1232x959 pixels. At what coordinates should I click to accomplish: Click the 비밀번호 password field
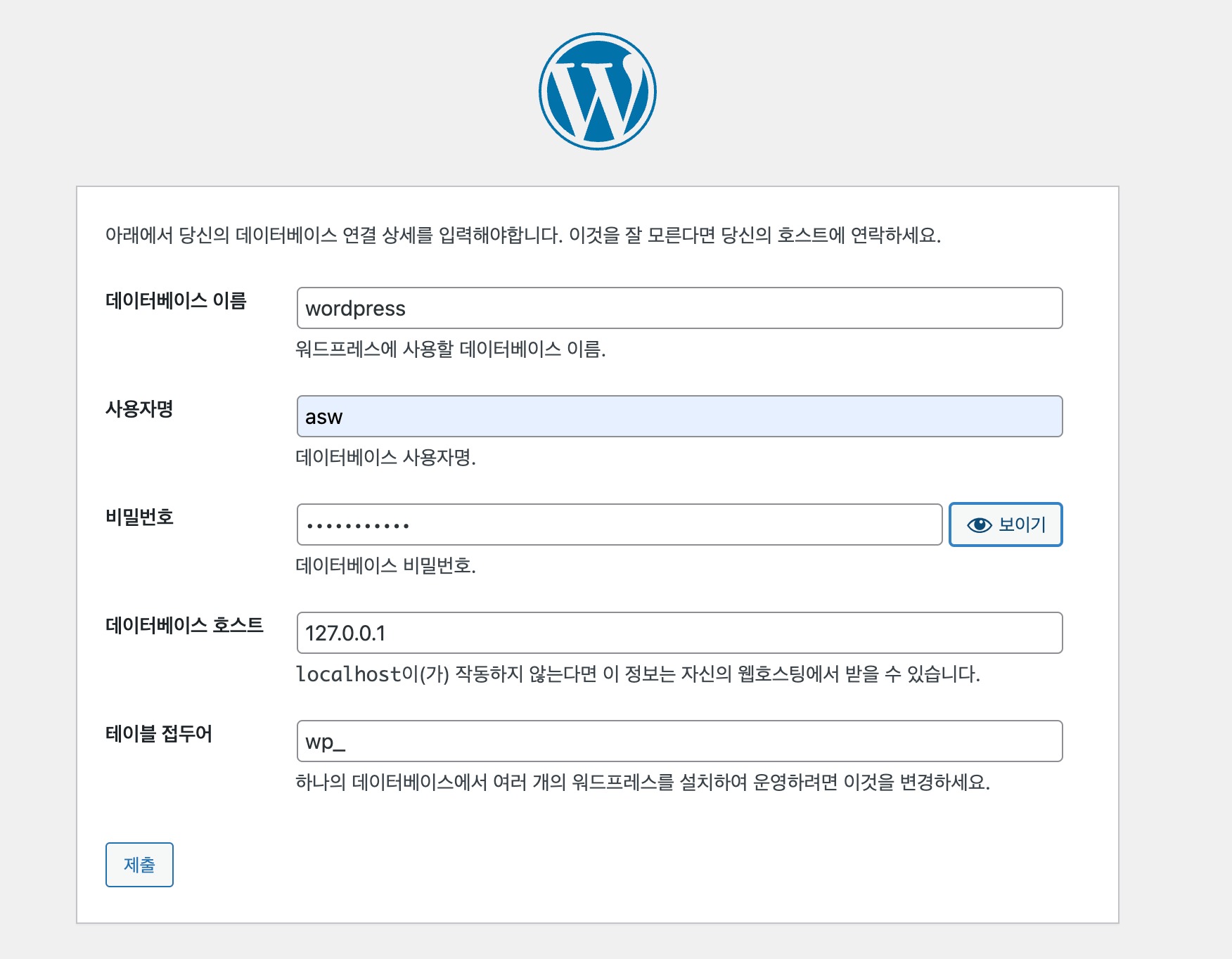click(620, 524)
